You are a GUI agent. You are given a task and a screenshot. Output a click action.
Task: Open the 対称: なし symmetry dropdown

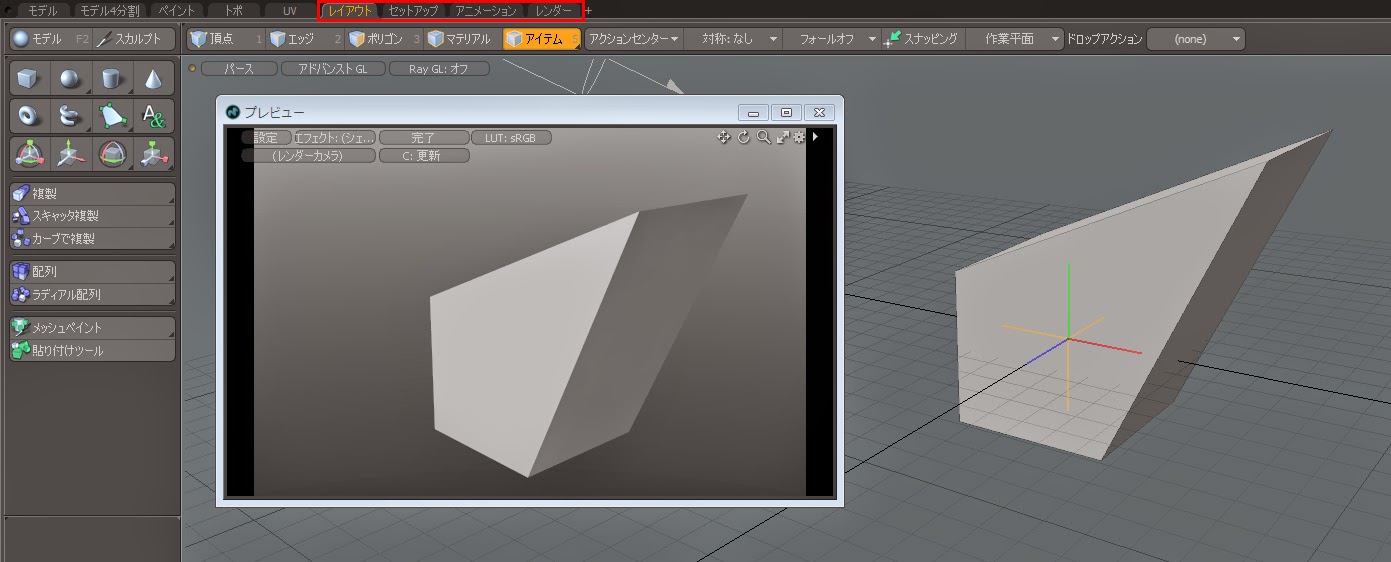tap(739, 39)
